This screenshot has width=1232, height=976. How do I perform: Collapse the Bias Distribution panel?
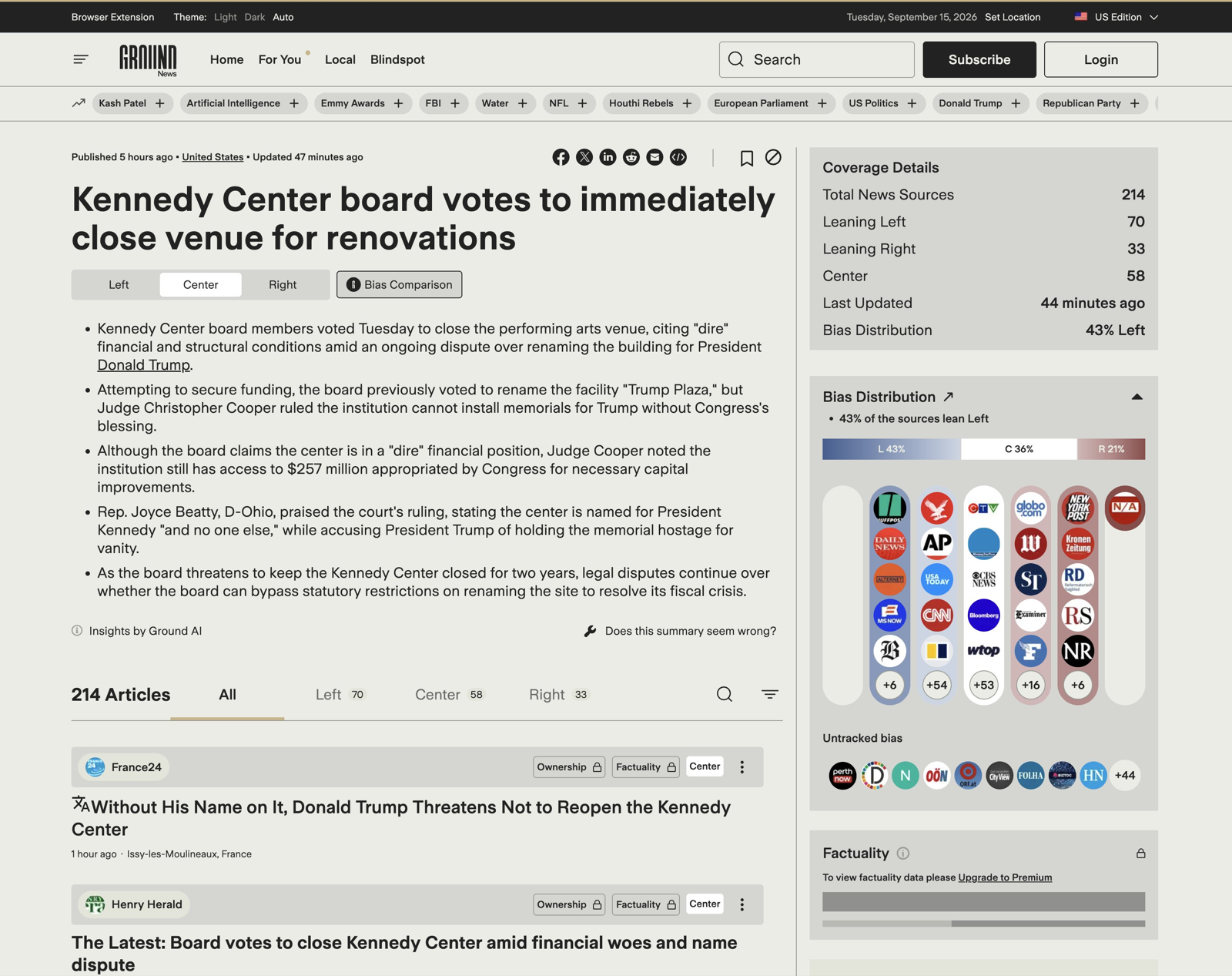point(1137,397)
